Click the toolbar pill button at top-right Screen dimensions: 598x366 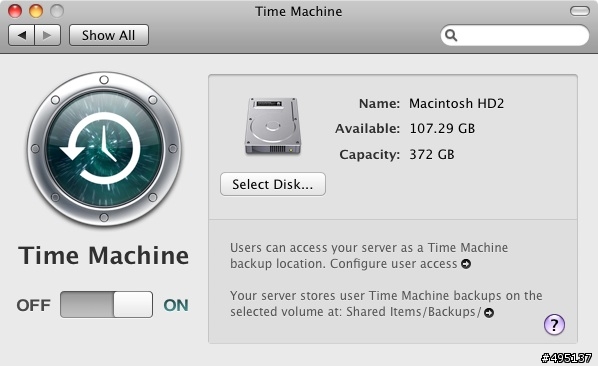(580, 11)
